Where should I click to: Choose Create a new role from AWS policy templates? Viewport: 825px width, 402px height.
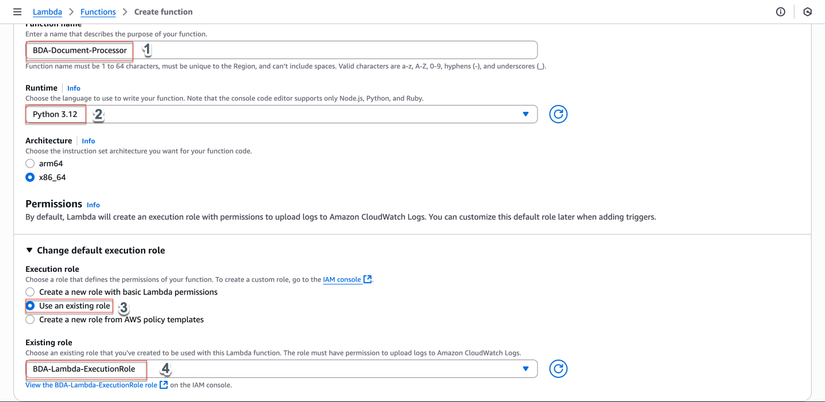(x=30, y=320)
